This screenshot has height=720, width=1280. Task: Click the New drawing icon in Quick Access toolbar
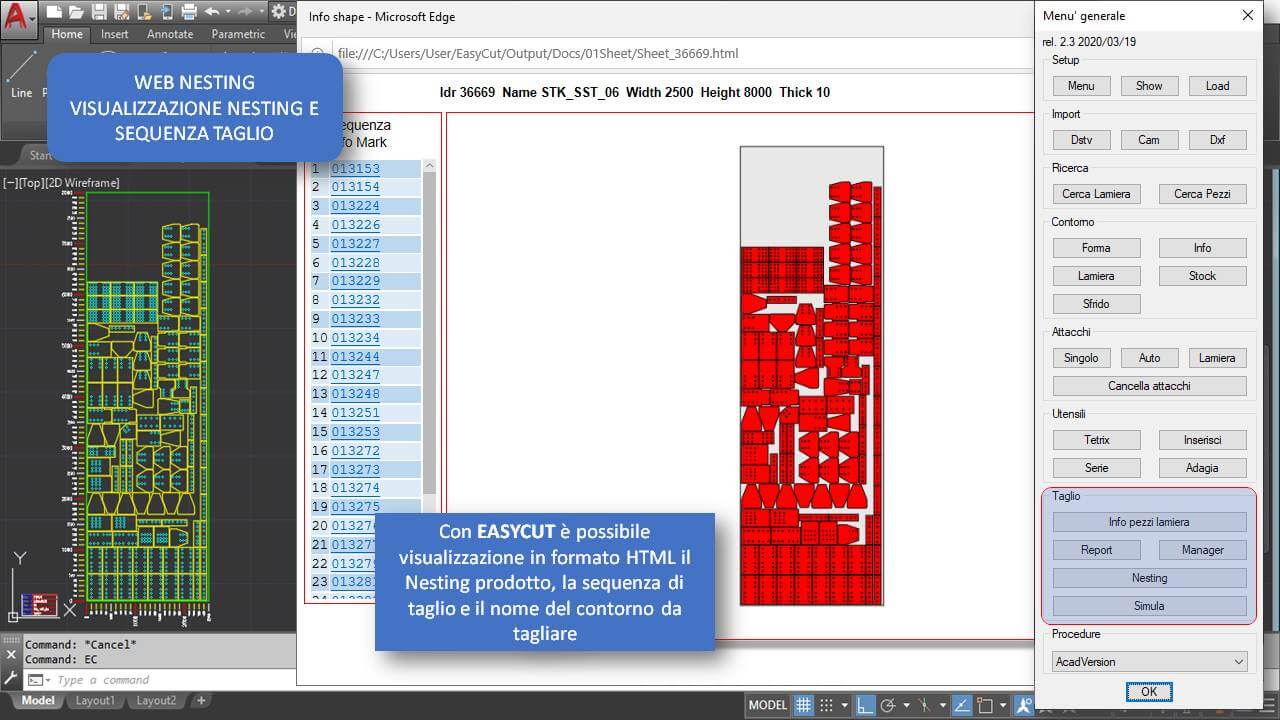point(54,12)
